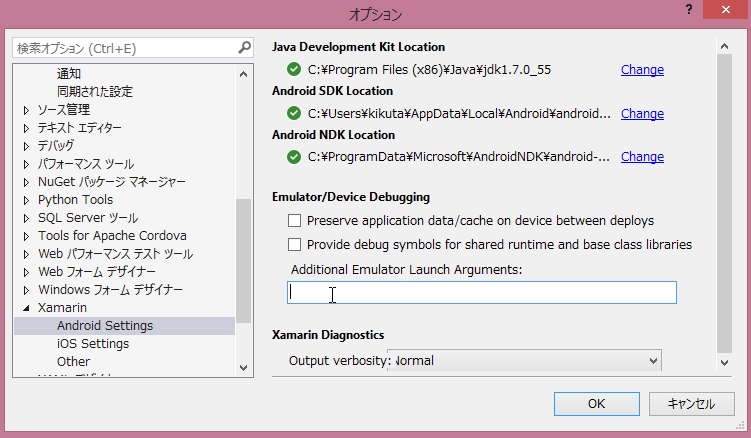Image resolution: width=751 pixels, height=438 pixels.
Task: Click Change link for Java Development Kit
Action: [642, 70]
